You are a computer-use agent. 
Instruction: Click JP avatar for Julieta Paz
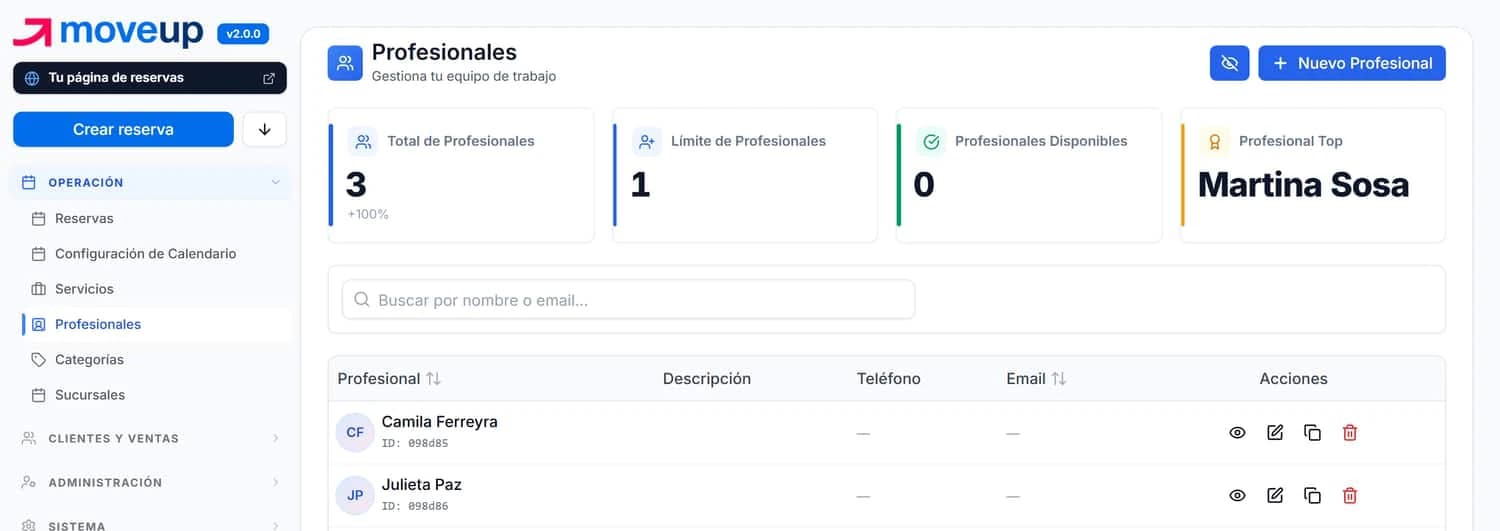click(x=355, y=495)
